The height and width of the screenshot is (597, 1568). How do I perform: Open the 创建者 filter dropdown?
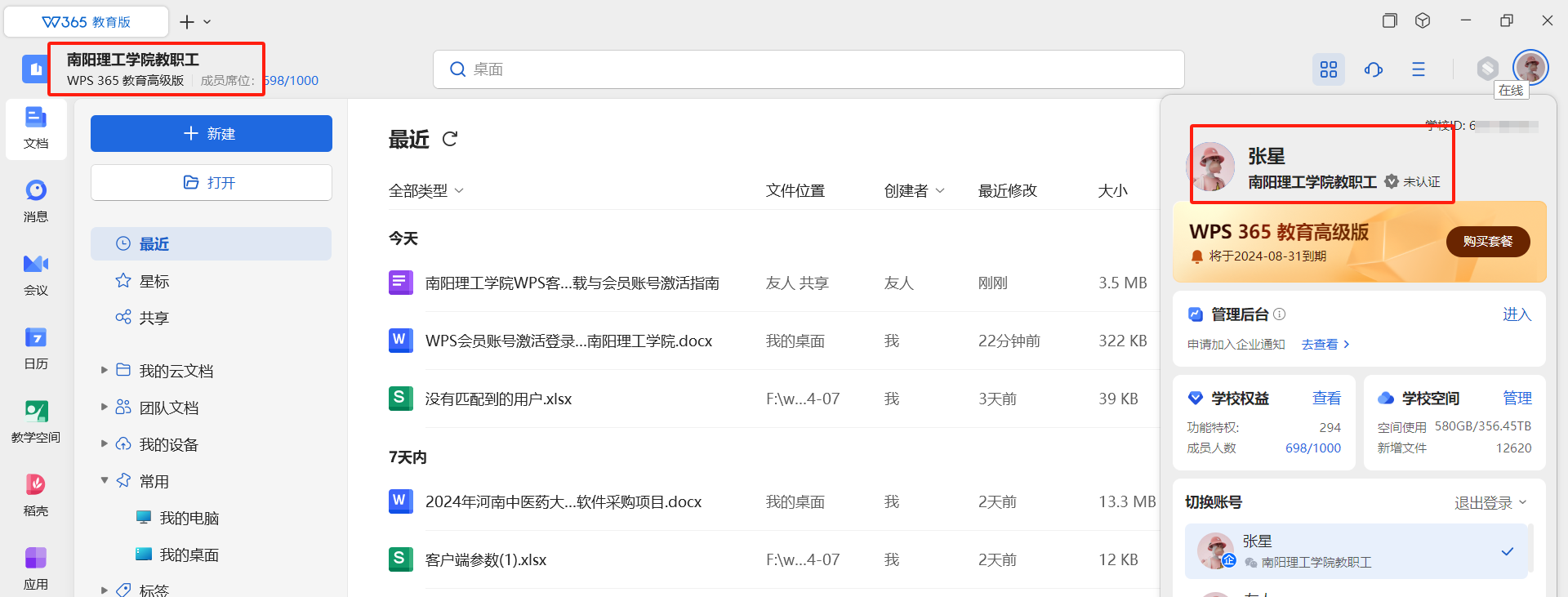(914, 190)
